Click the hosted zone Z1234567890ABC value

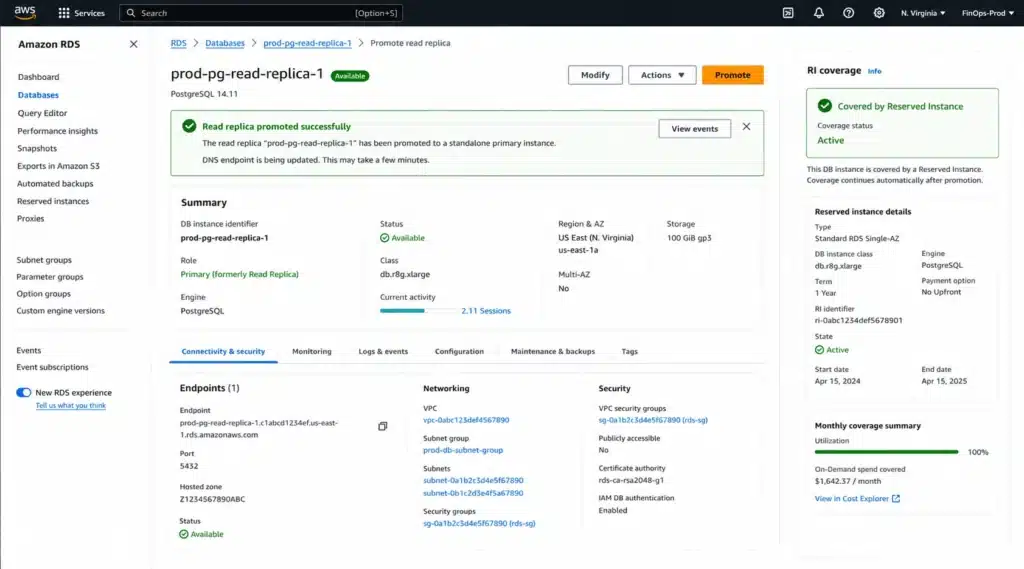point(212,499)
